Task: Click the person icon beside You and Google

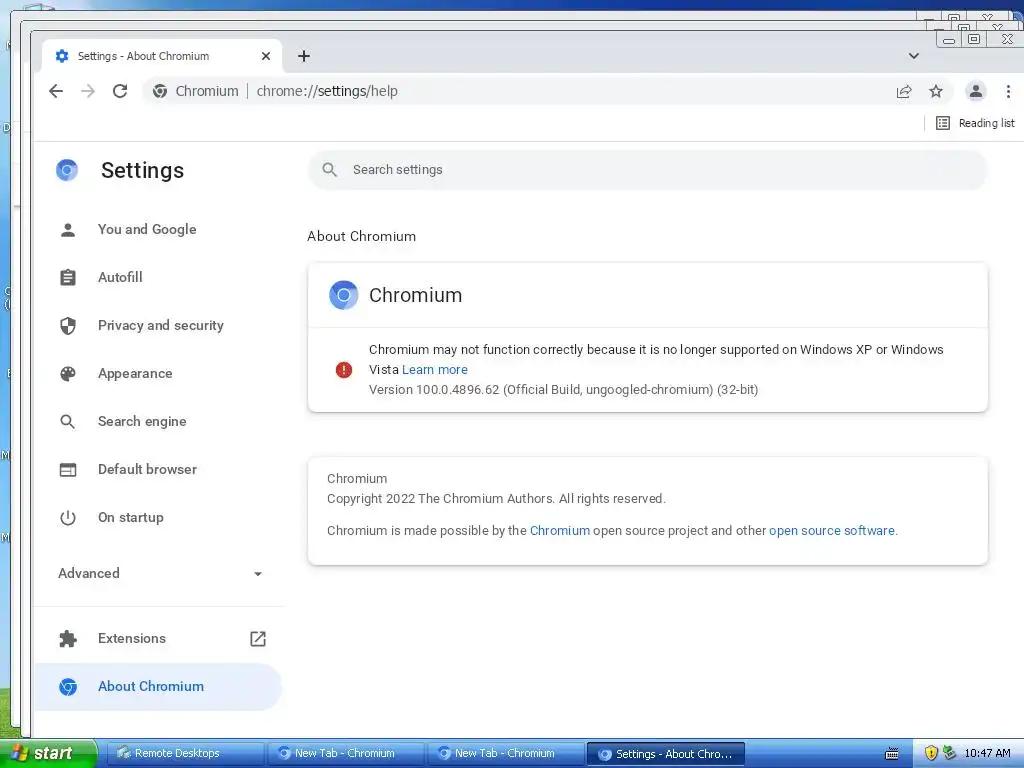Action: pyautogui.click(x=68, y=230)
